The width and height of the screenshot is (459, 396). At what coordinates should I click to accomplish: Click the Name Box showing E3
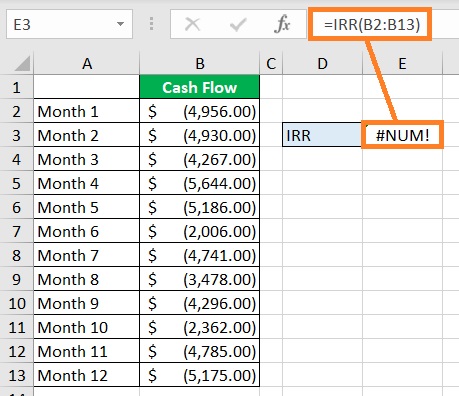click(69, 24)
